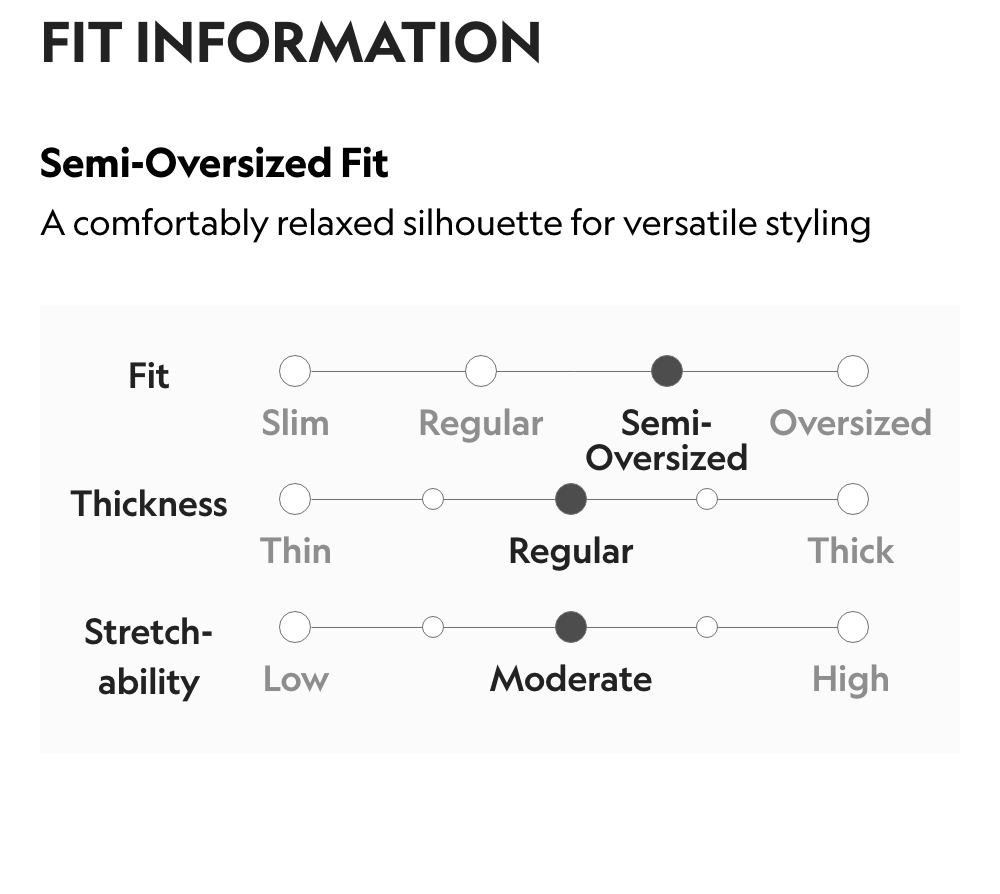
Task: Click the Stretch-ability row label
Action: tap(149, 657)
